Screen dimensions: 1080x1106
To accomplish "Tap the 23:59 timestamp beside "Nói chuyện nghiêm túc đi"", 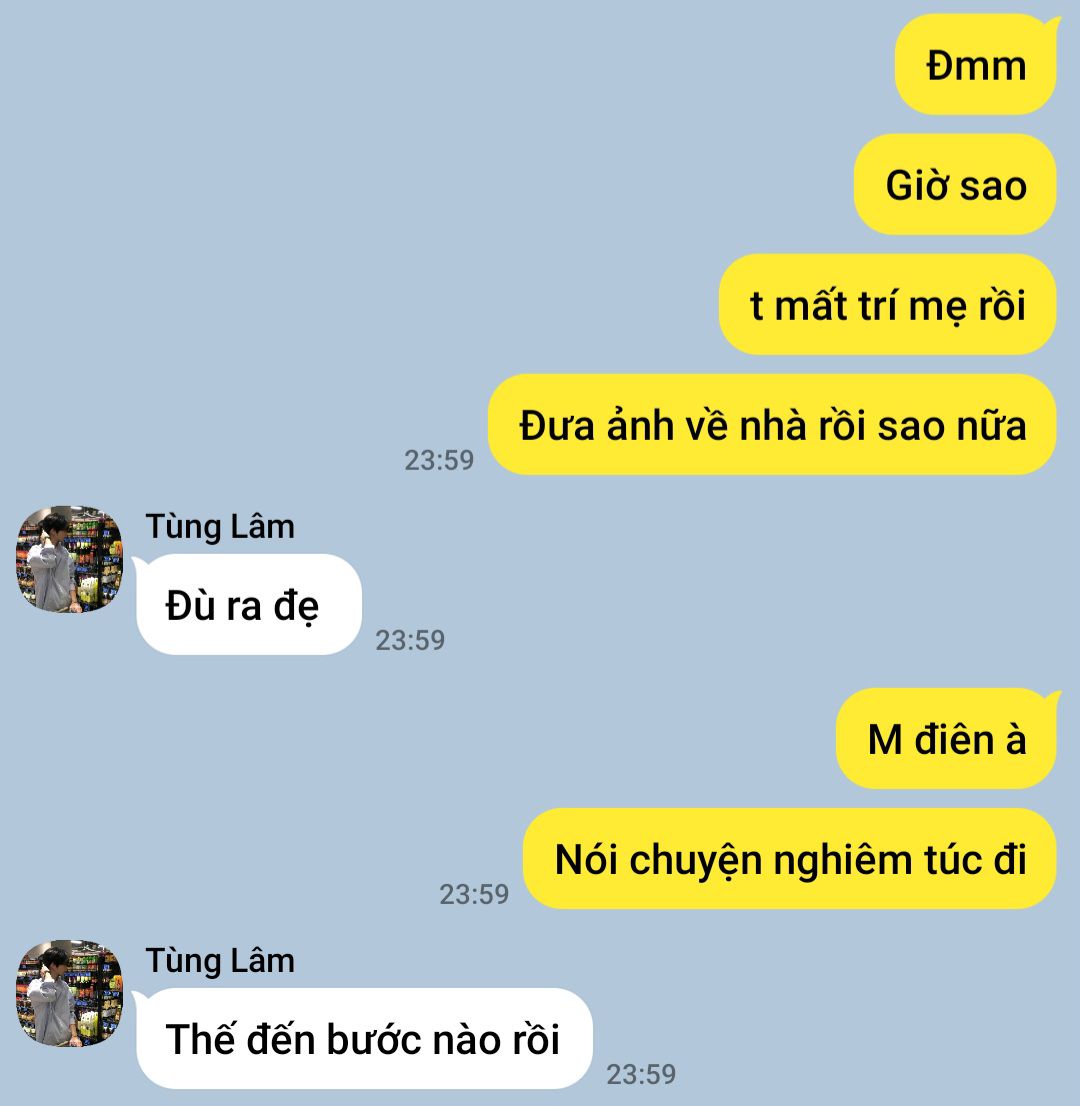I will (474, 894).
